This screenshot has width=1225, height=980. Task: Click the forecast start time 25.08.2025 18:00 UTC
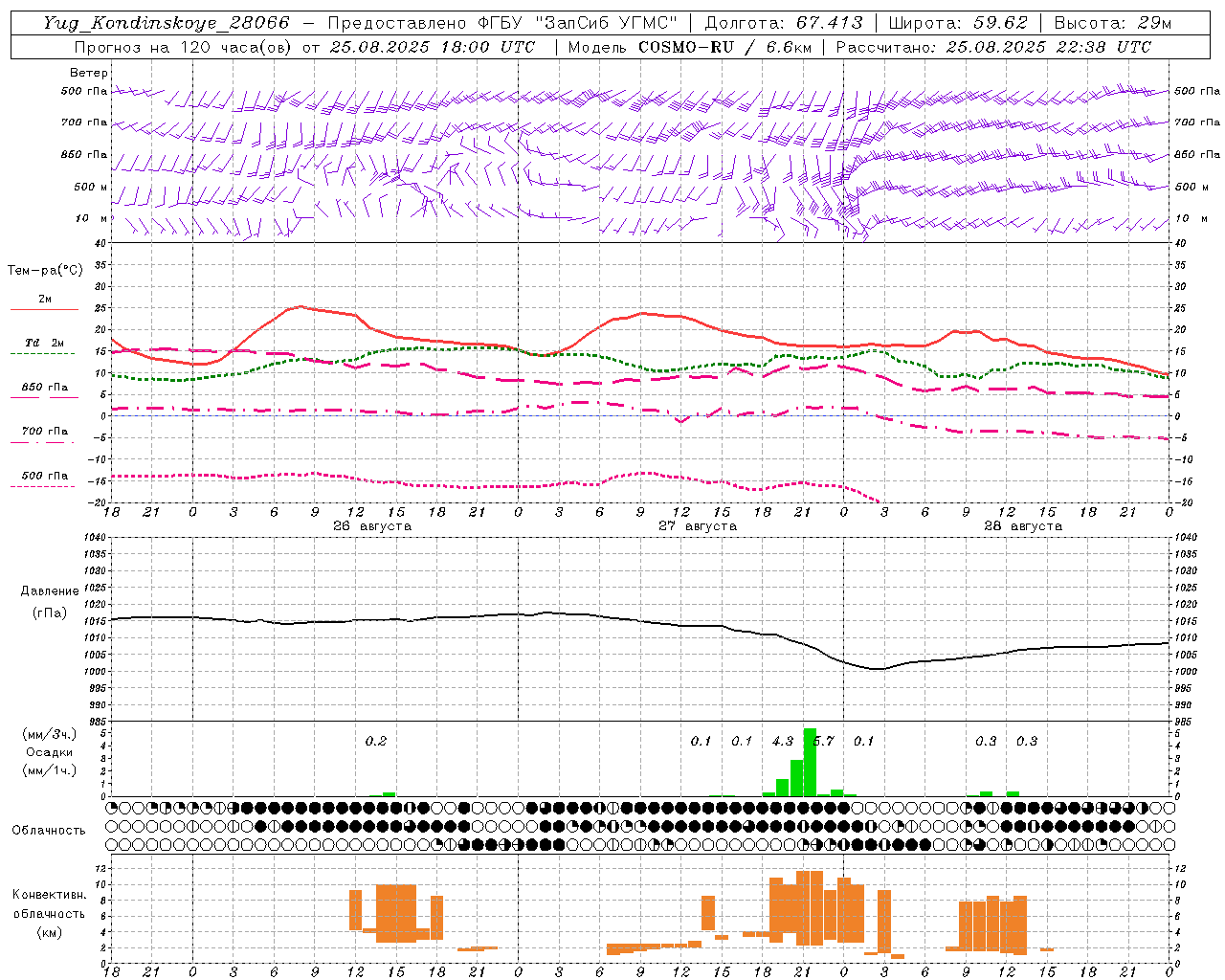(x=433, y=47)
